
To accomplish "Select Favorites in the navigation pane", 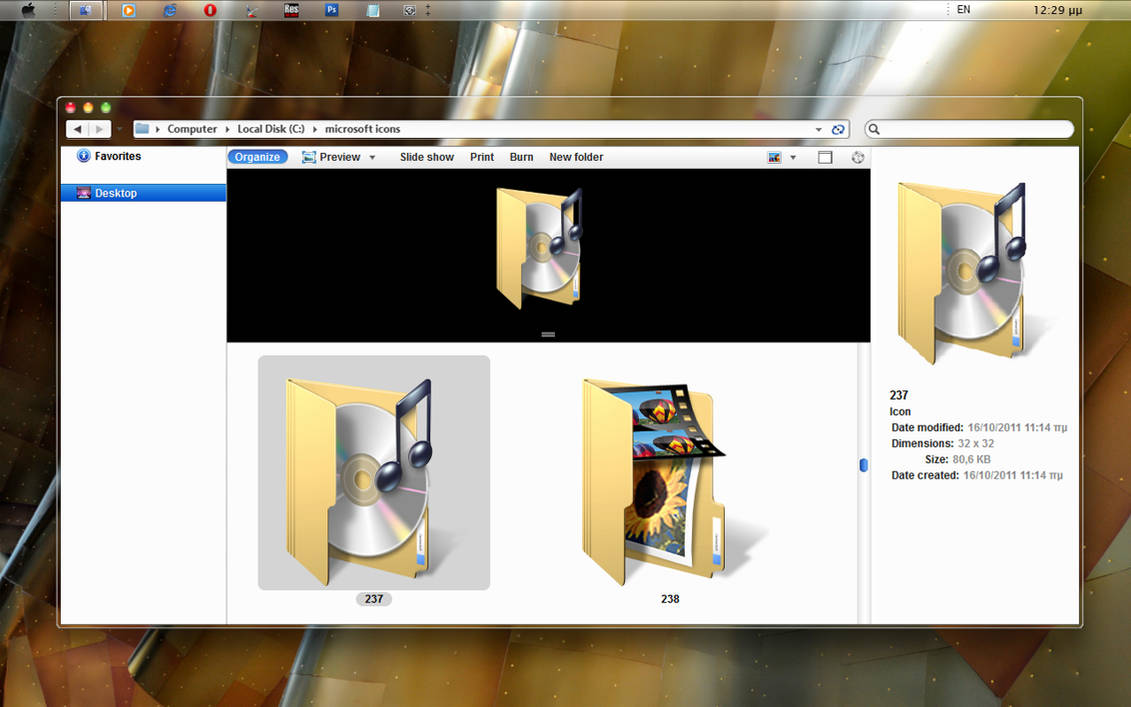I will click(118, 156).
